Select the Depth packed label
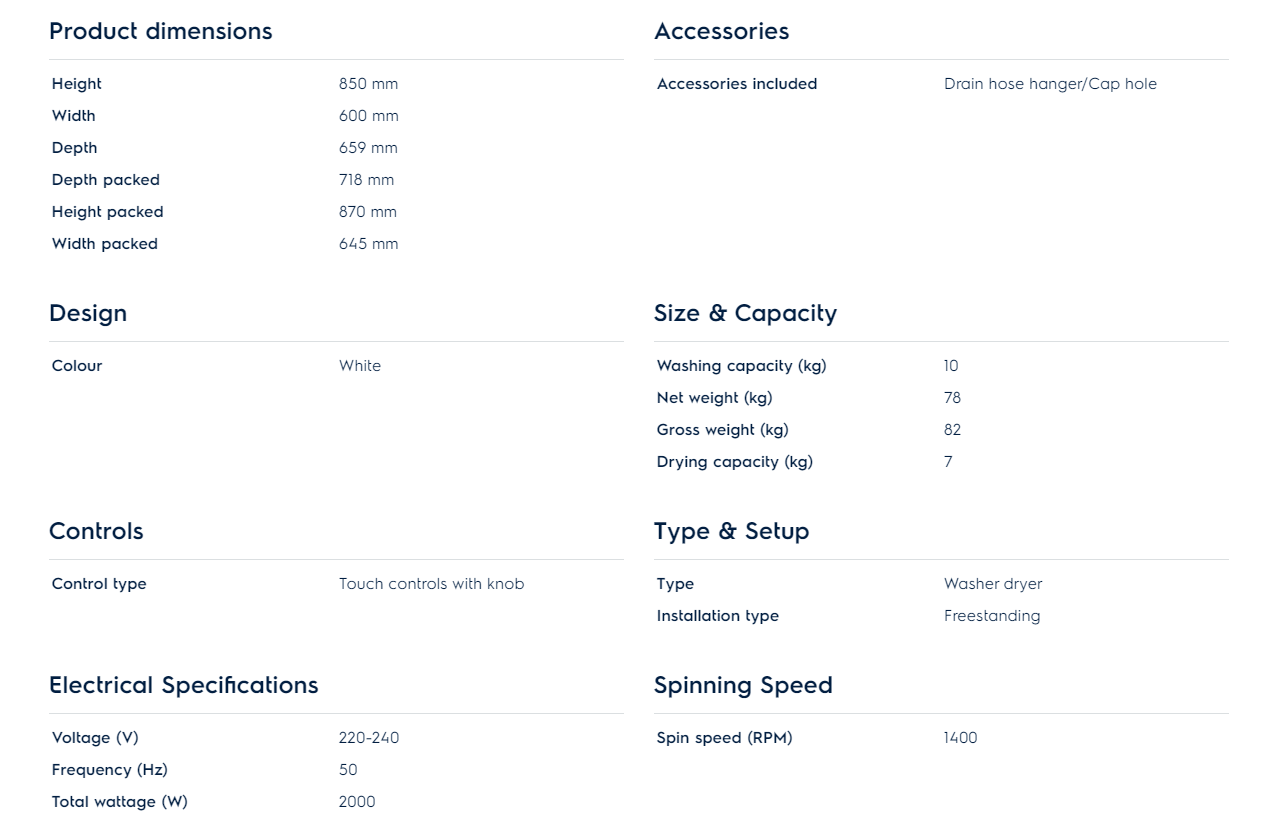 105,180
